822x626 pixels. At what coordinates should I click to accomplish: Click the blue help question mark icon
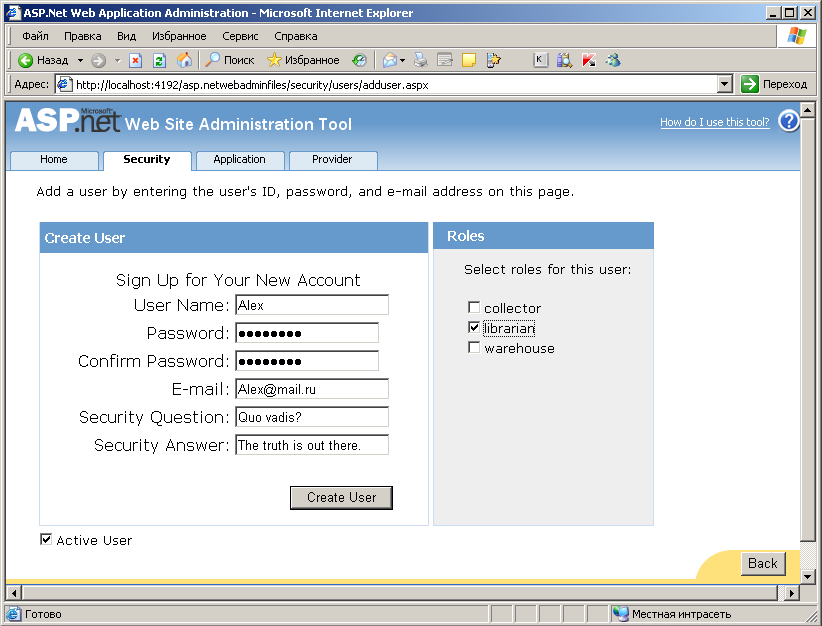click(x=788, y=121)
